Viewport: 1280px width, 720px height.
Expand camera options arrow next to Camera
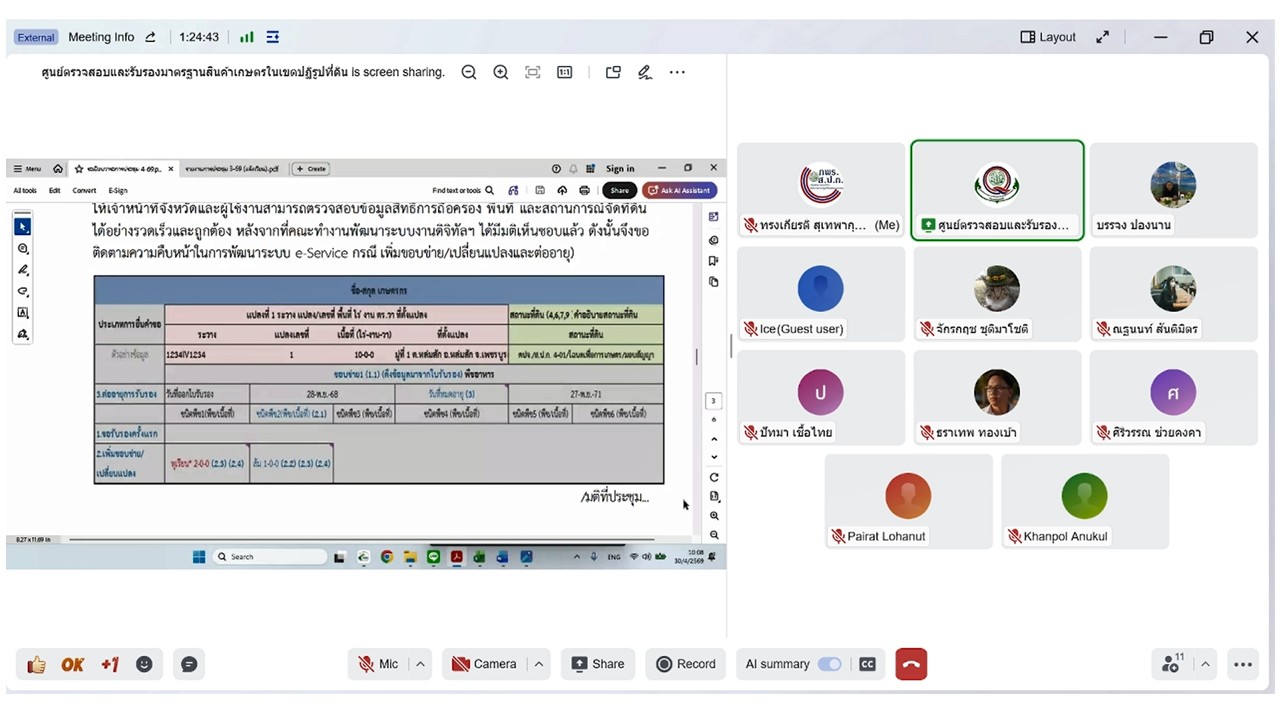(x=539, y=664)
